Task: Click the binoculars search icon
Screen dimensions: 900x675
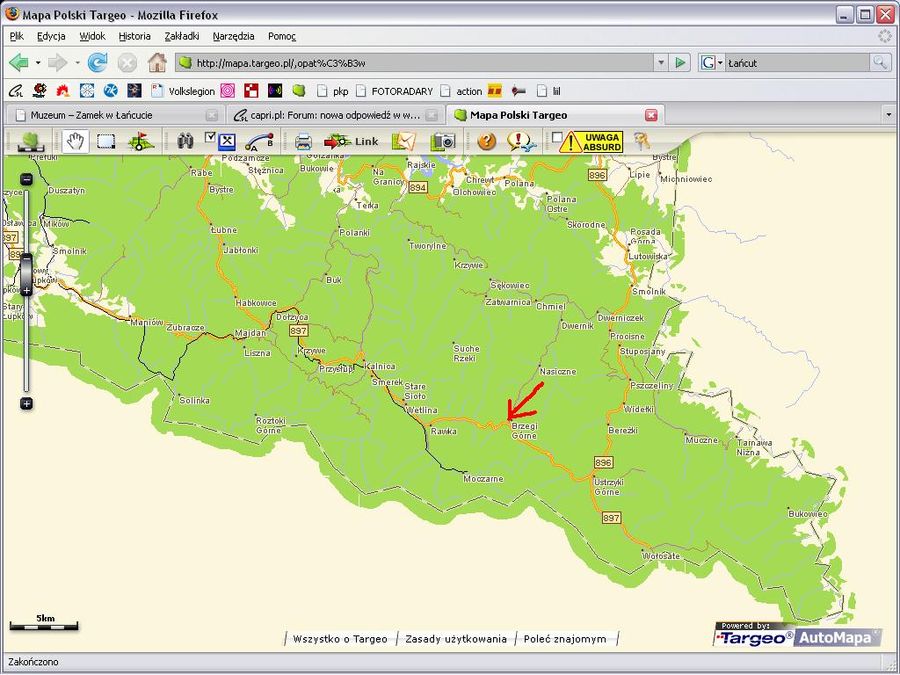Action: pyautogui.click(x=186, y=141)
